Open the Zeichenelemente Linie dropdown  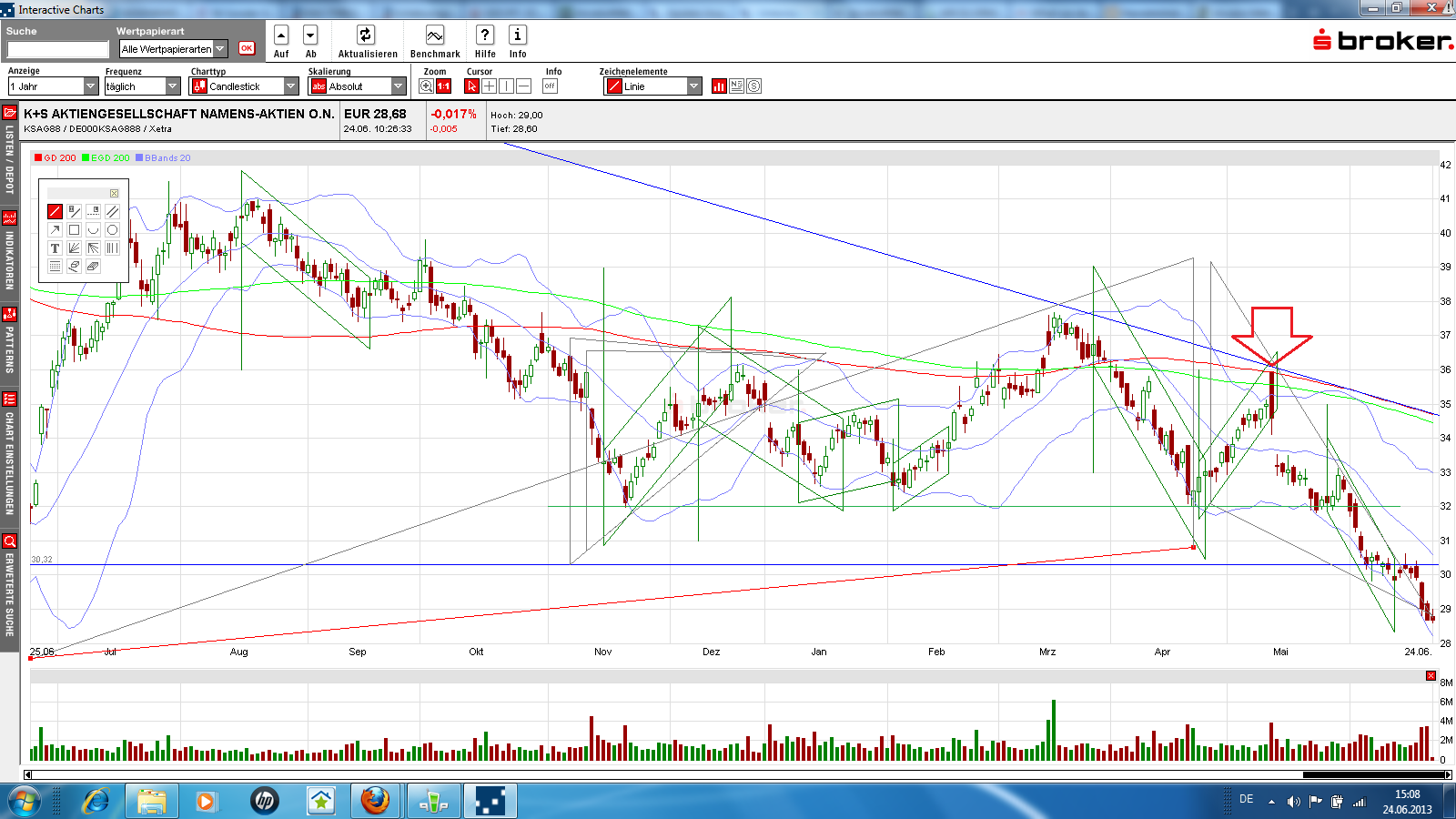pos(693,86)
